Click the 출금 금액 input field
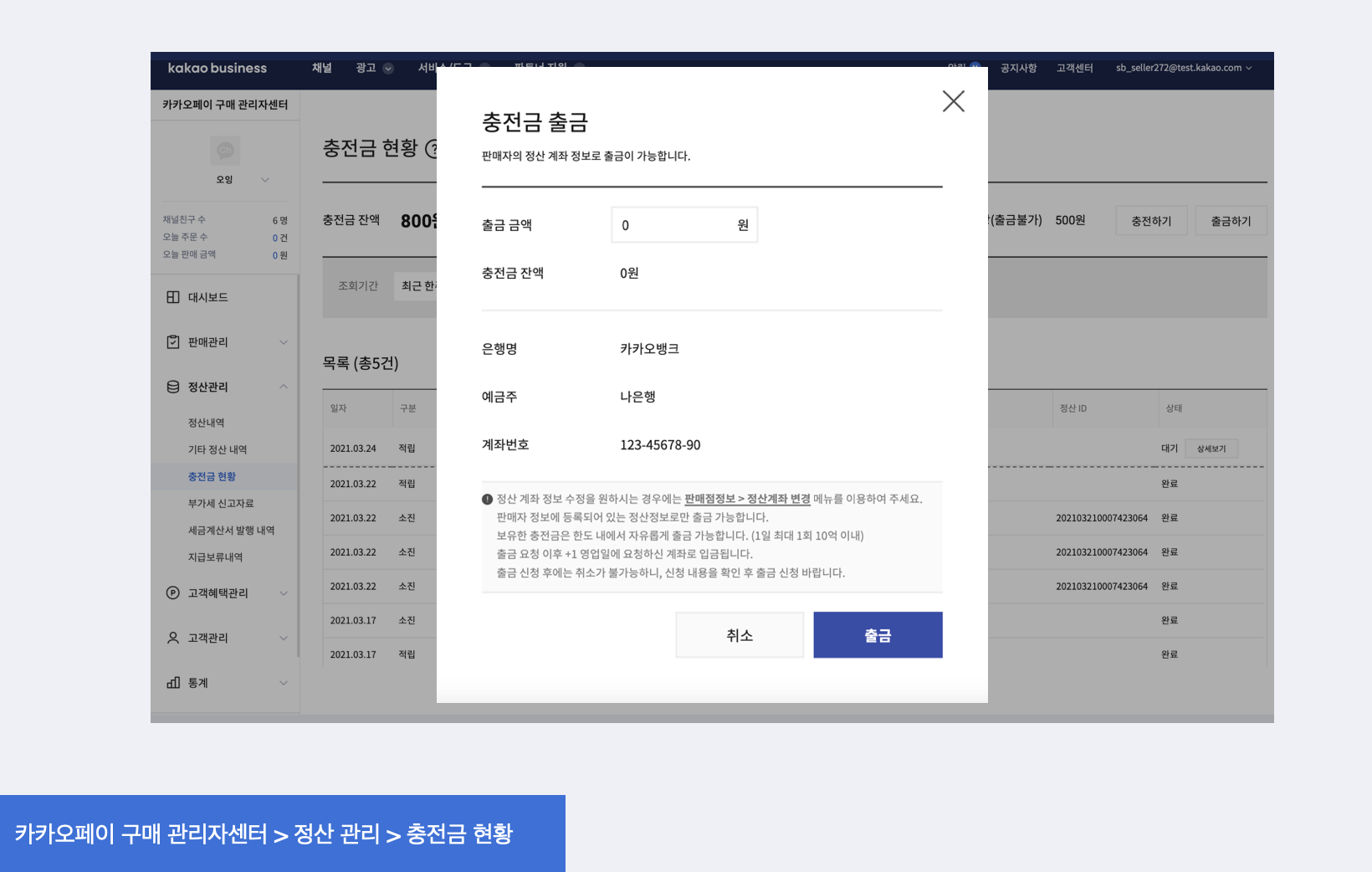Image resolution: width=1372 pixels, height=872 pixels. (684, 225)
